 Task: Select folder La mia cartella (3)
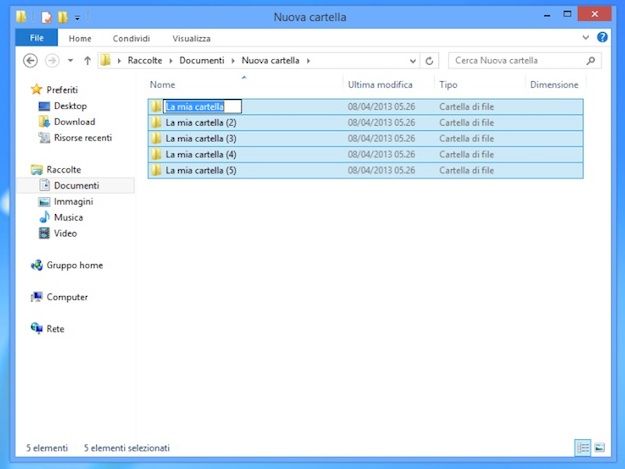click(x=366, y=139)
